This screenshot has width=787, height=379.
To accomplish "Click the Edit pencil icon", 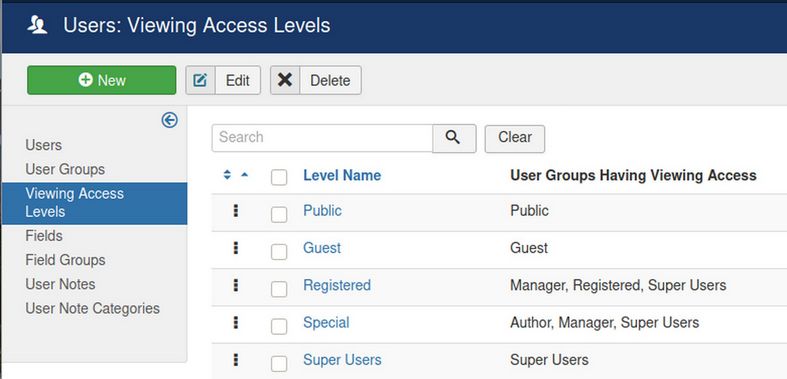I will [200, 80].
